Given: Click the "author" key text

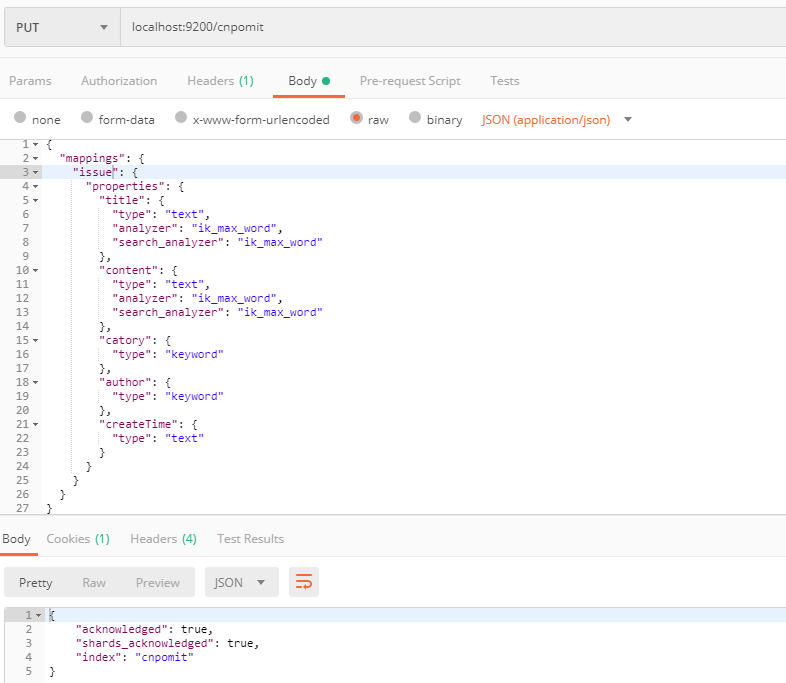Looking at the screenshot, I should tap(125, 382).
